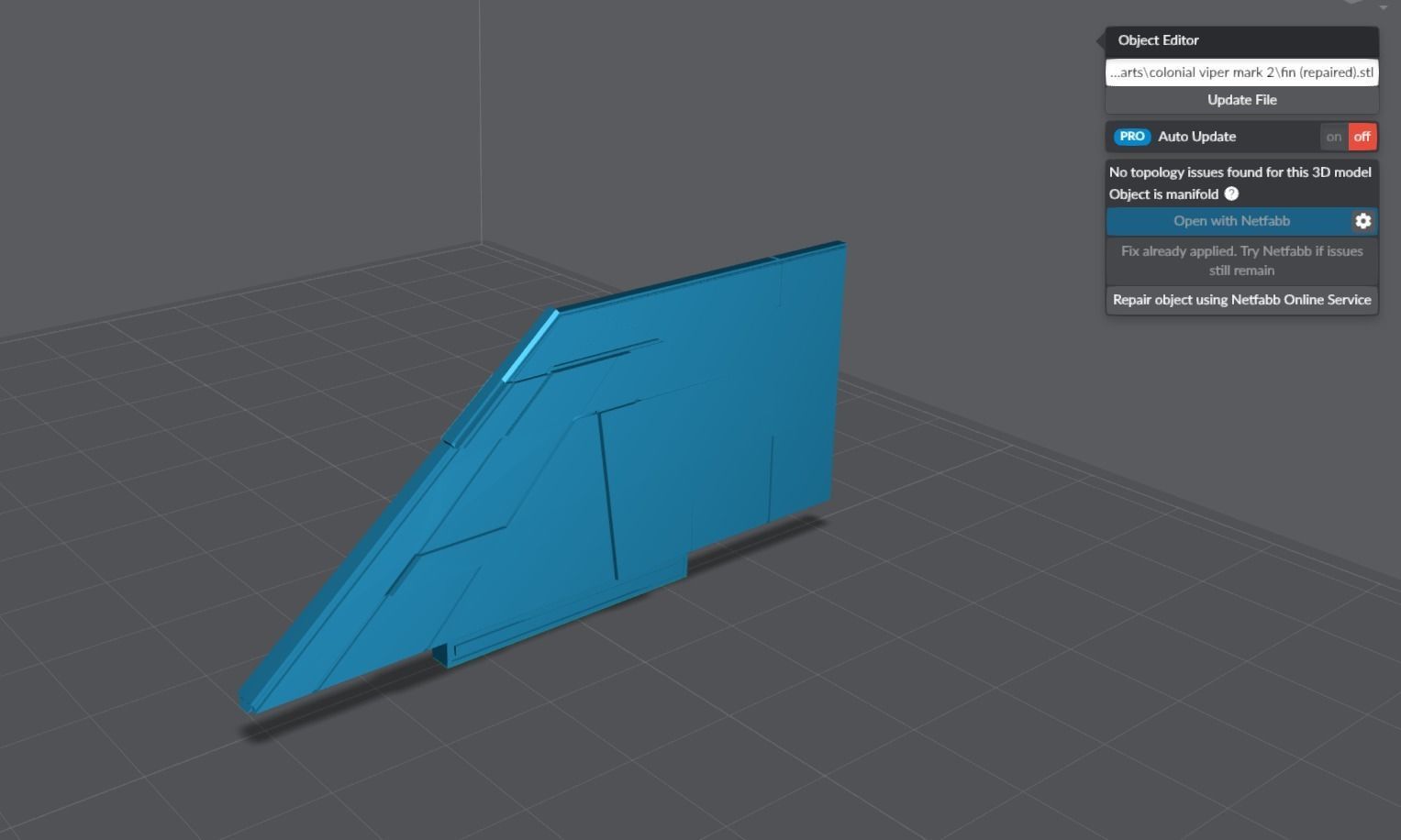The height and width of the screenshot is (840, 1401).
Task: Click the PRO badge
Action: (x=1132, y=137)
